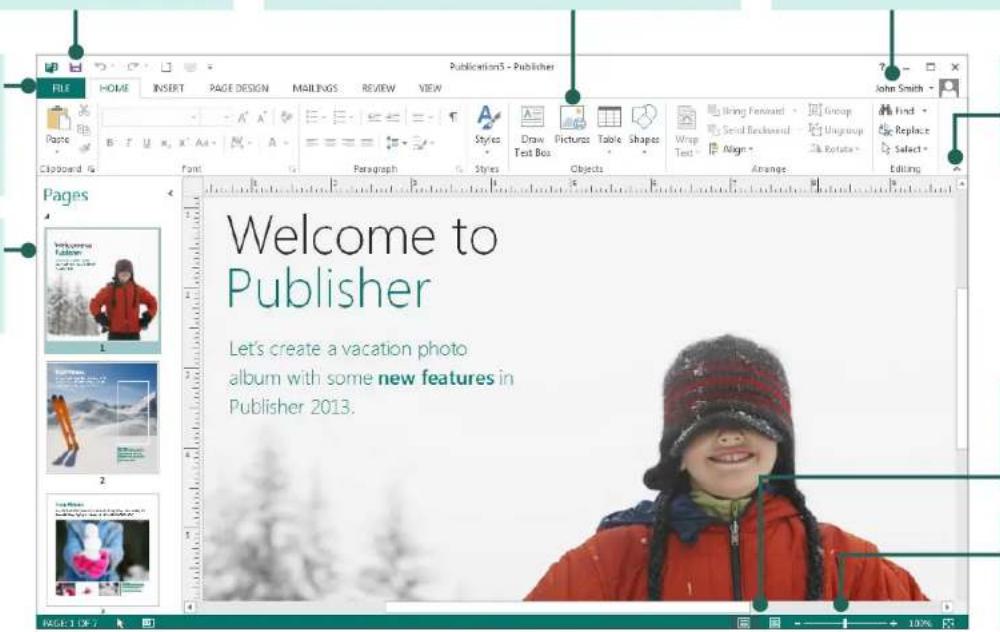
Task: Click the Rotate button
Action: click(x=835, y=149)
